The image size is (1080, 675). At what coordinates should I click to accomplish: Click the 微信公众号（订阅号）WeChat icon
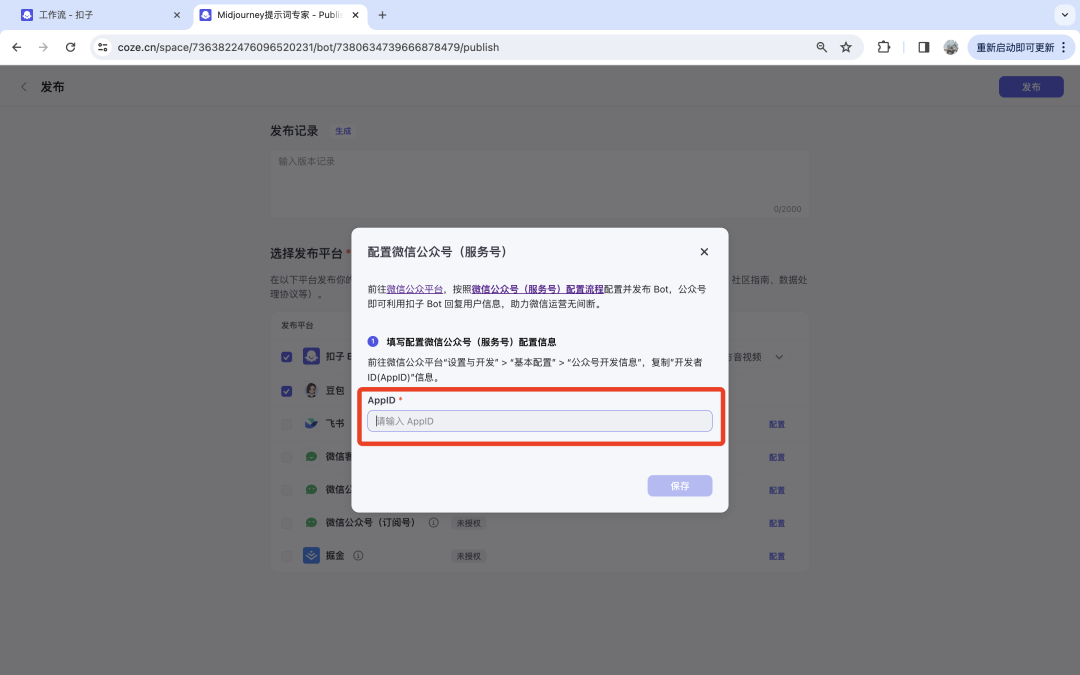pyautogui.click(x=311, y=522)
